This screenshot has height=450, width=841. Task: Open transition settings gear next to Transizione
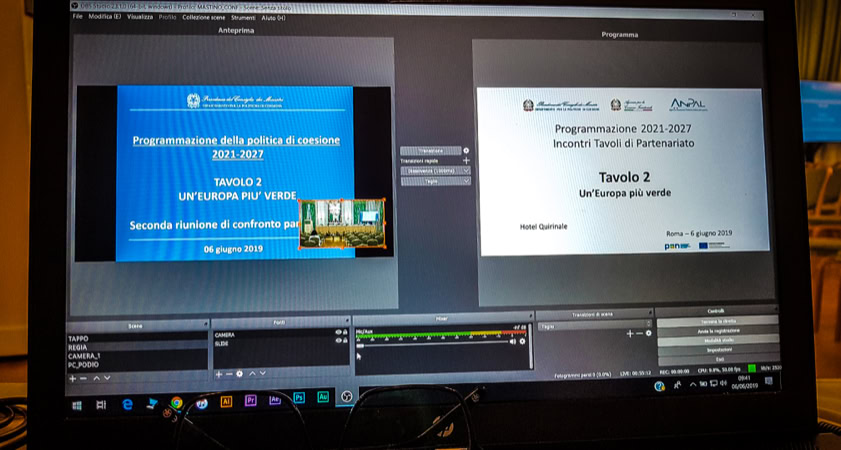click(x=466, y=150)
